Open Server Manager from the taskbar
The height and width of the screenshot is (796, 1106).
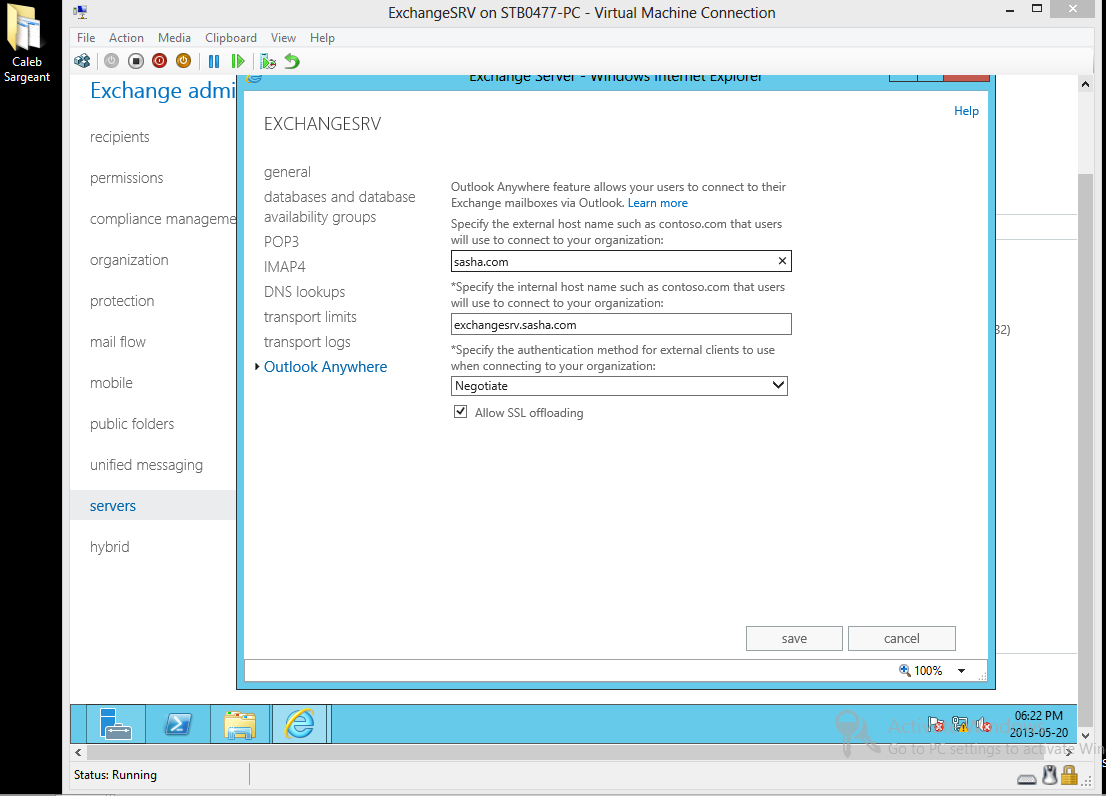[x=115, y=723]
